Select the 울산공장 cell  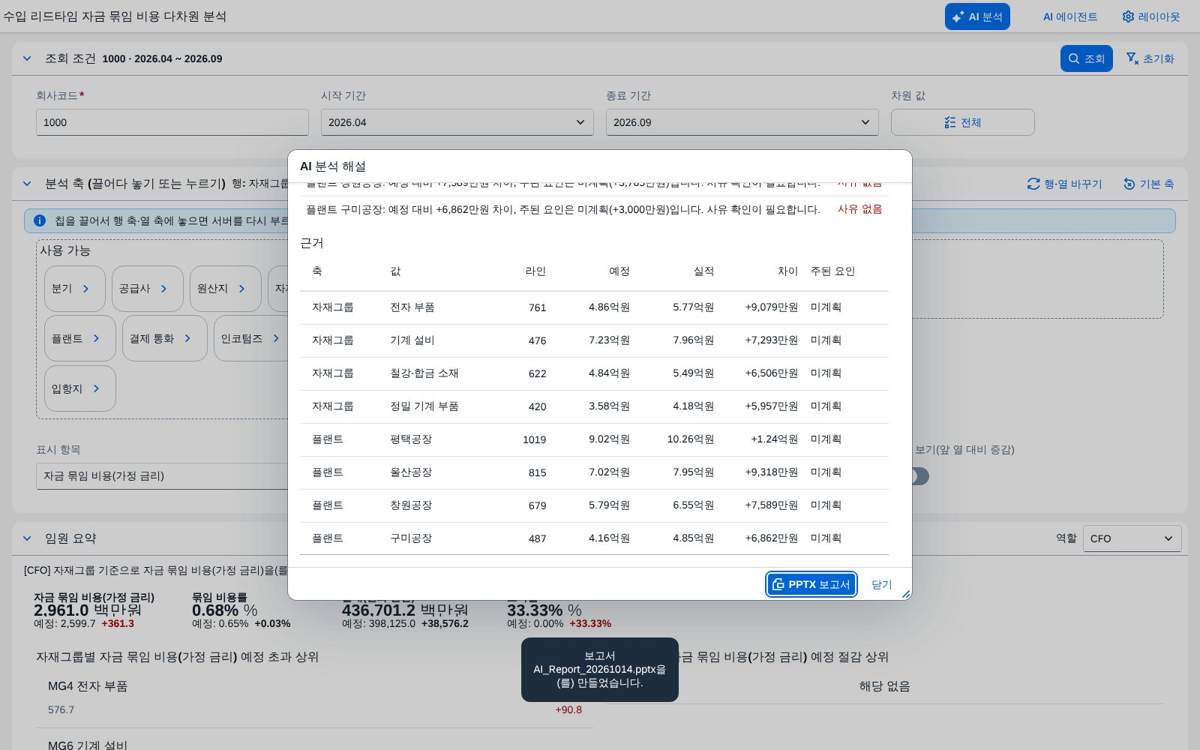411,472
